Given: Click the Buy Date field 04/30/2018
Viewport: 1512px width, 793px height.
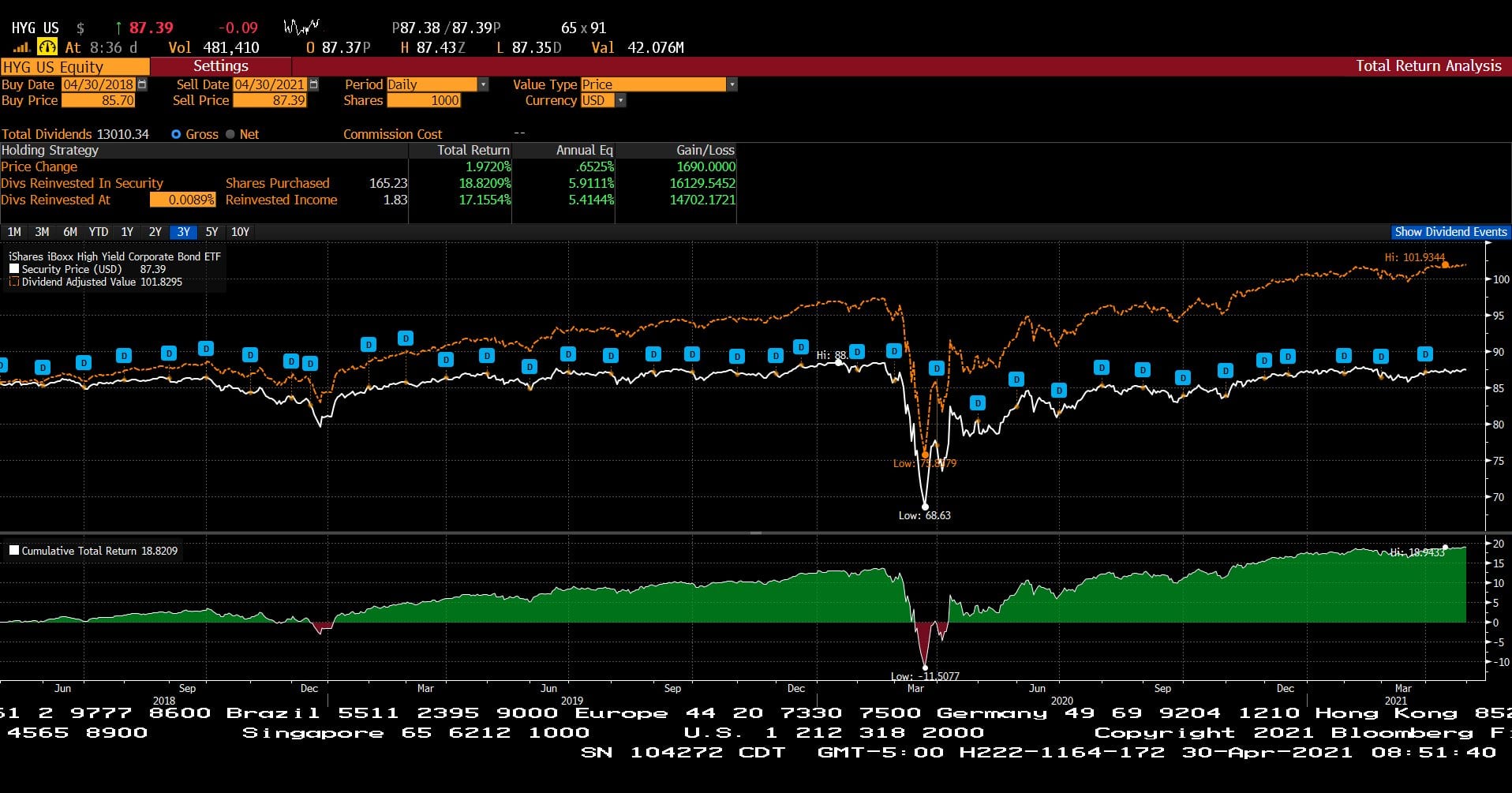Looking at the screenshot, I should [99, 84].
